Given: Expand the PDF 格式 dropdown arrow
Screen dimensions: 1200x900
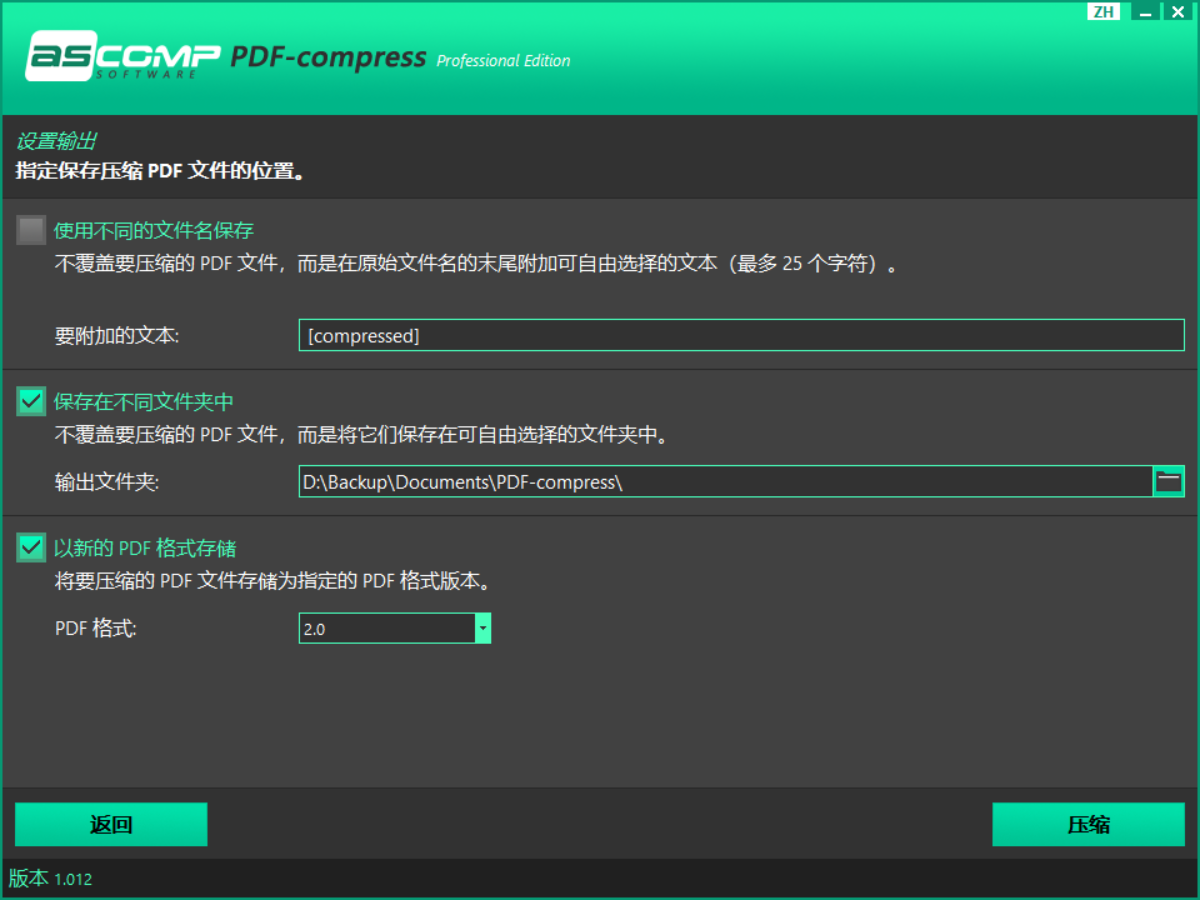Looking at the screenshot, I should pos(483,629).
